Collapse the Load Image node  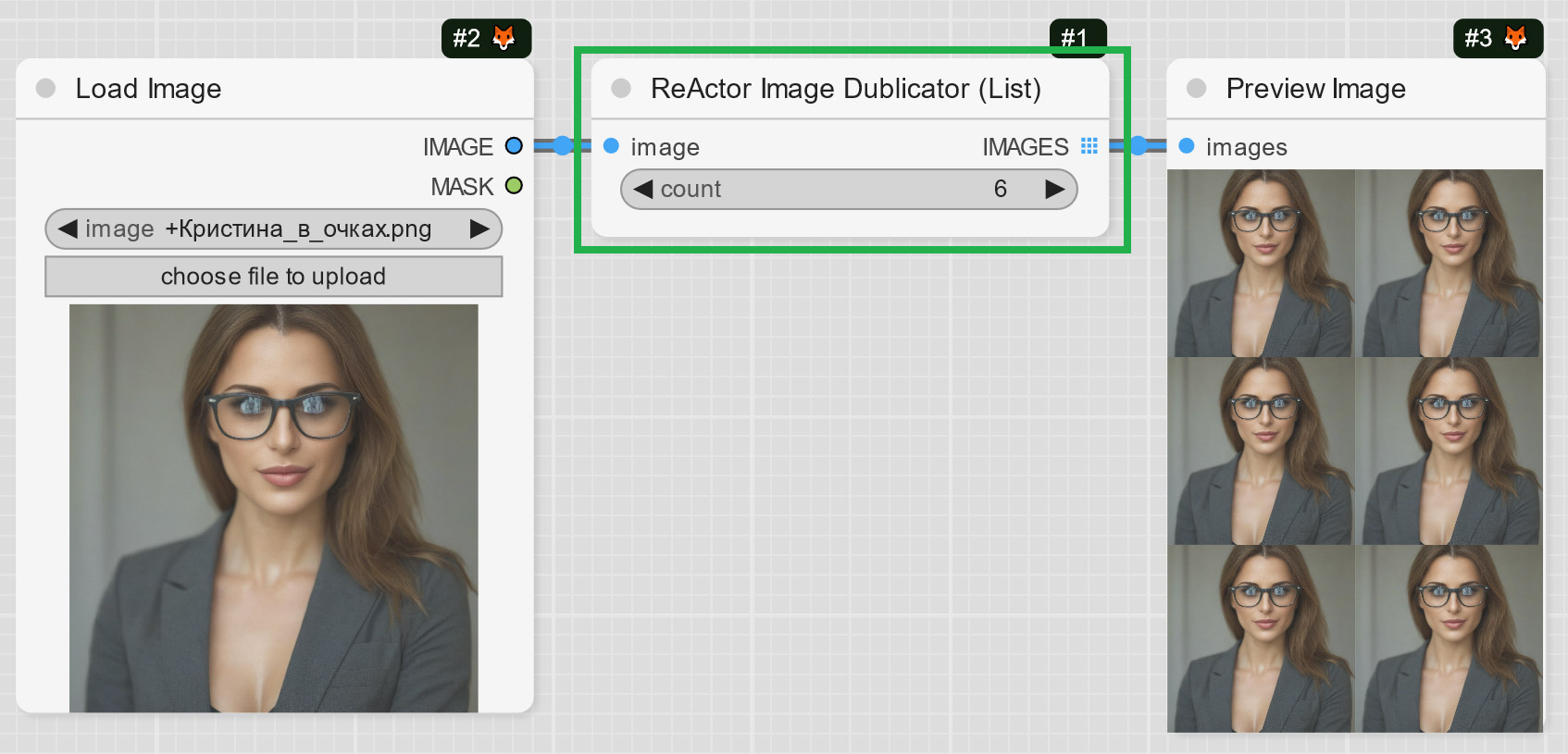pyautogui.click(x=45, y=89)
